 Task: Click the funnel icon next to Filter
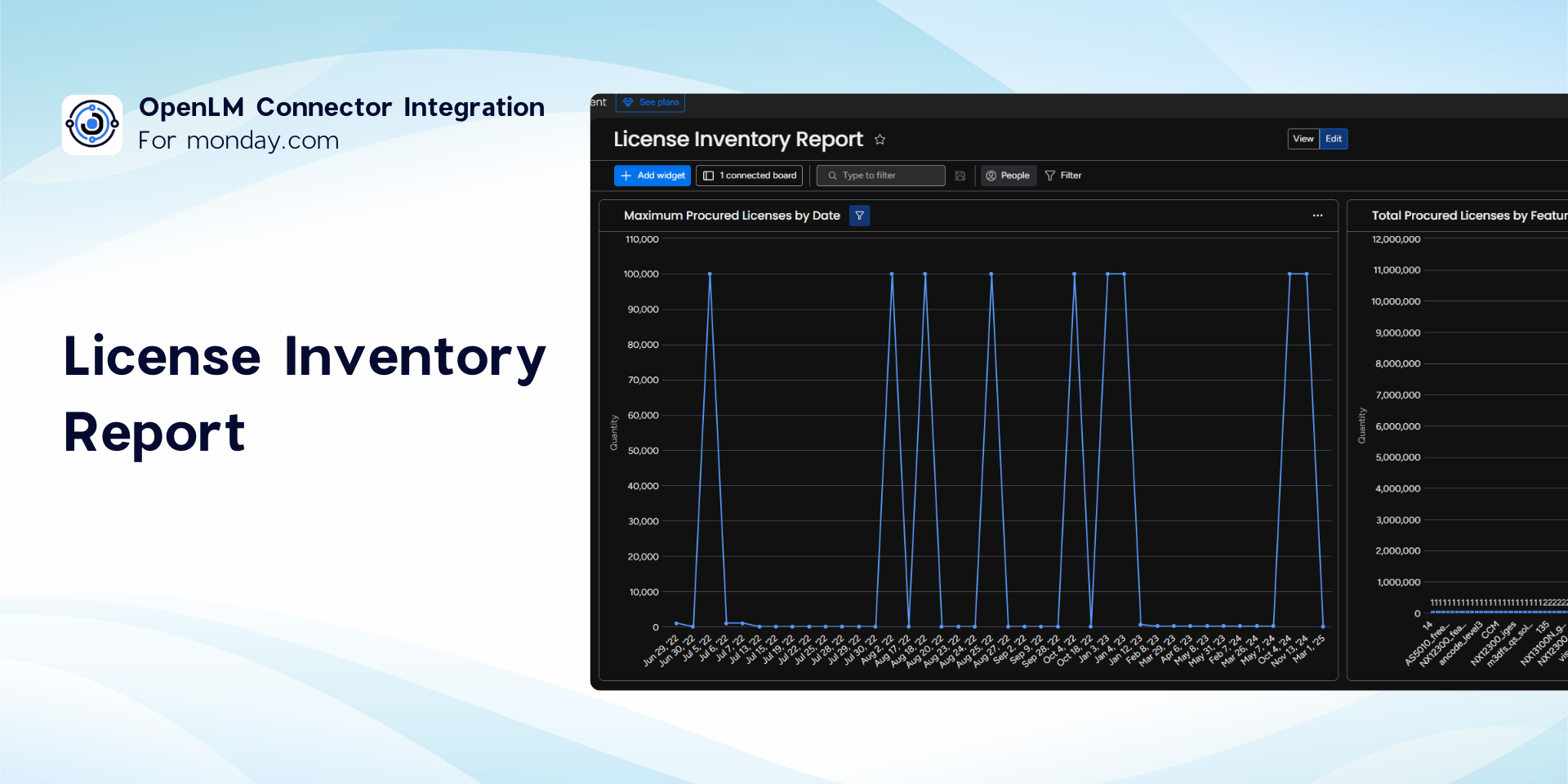[1050, 176]
